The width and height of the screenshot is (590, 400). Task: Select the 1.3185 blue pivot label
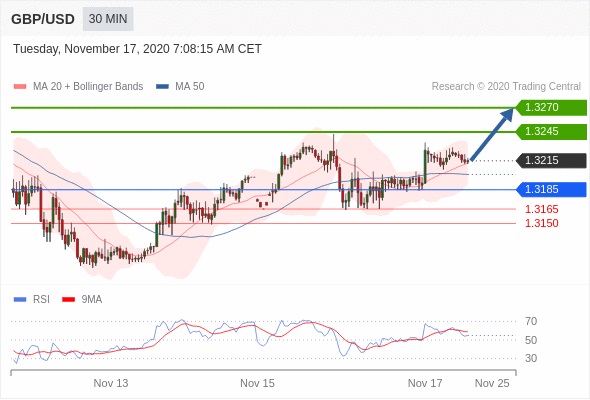coord(551,189)
